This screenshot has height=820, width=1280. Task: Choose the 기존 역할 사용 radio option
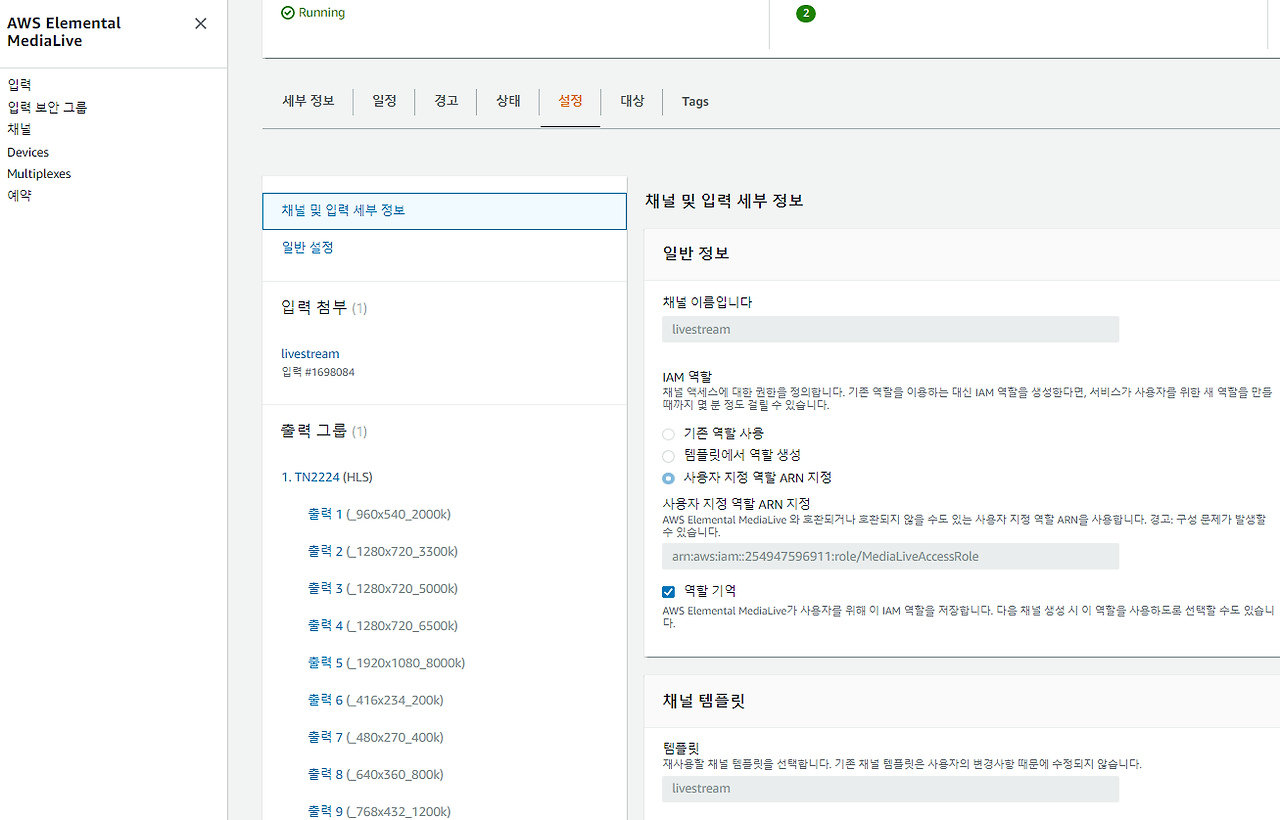coord(668,433)
